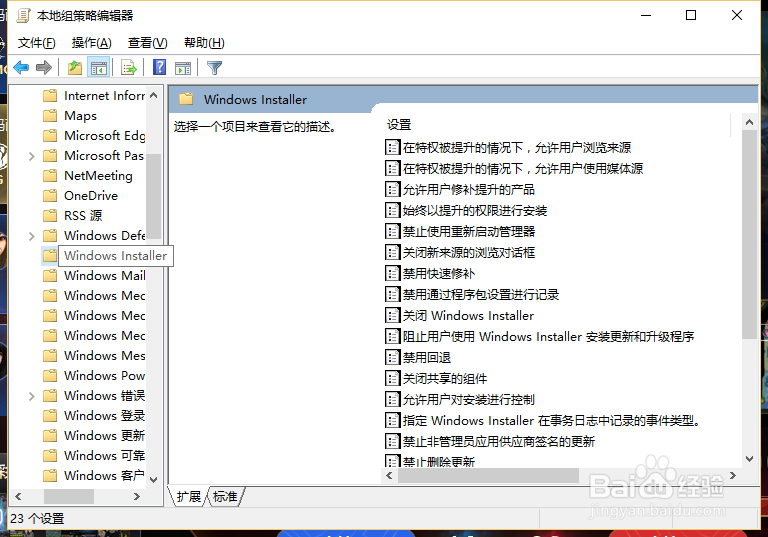768x537 pixels.
Task: Select the Windows Mail folder
Action: click(94, 276)
